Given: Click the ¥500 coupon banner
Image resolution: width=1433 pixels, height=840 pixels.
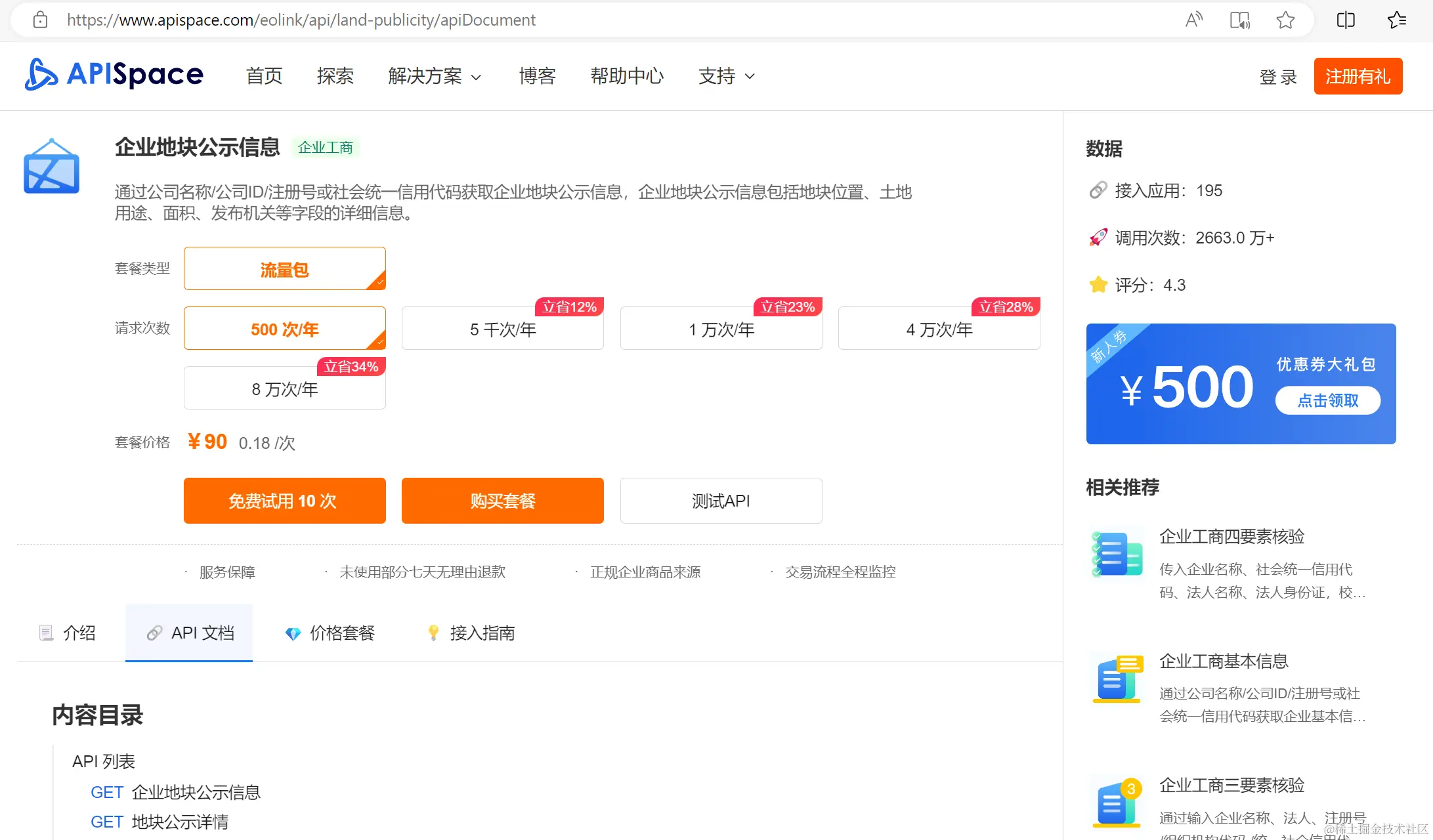Looking at the screenshot, I should tap(1241, 384).
